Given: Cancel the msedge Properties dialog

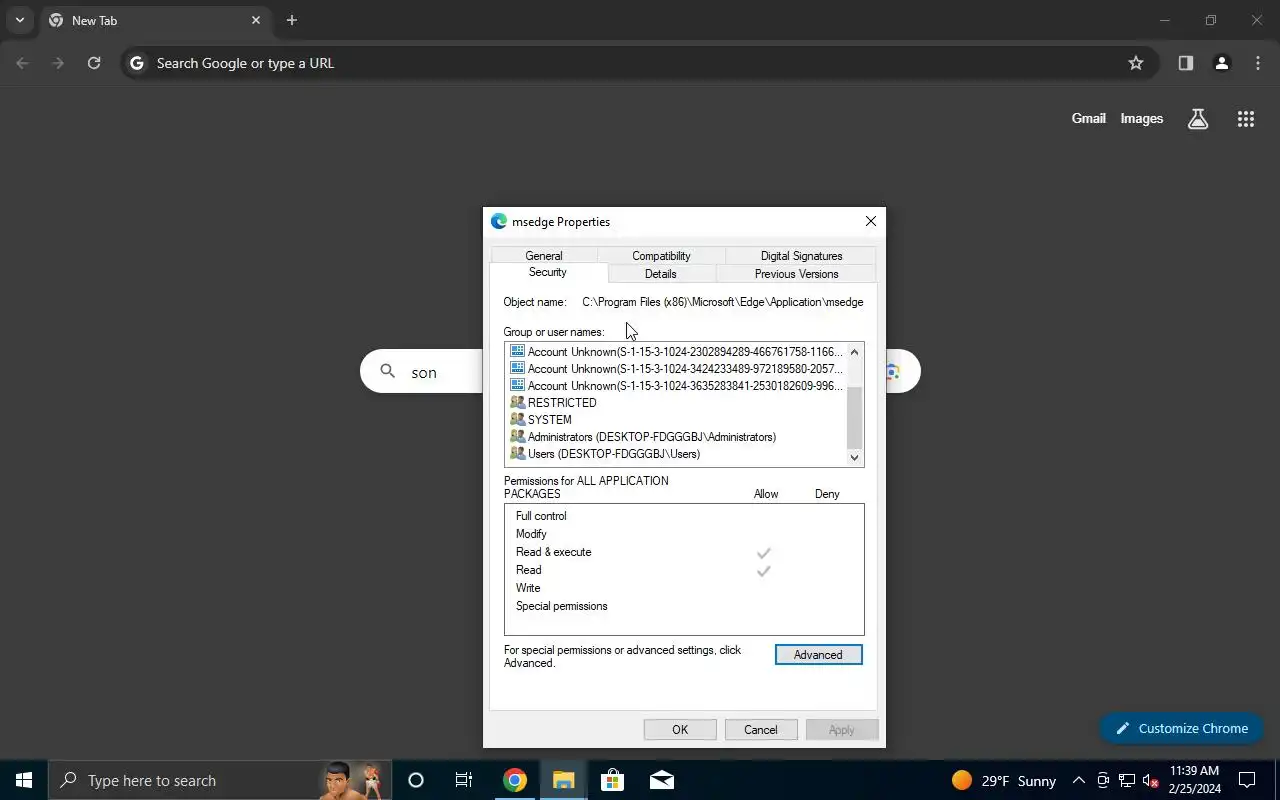Looking at the screenshot, I should [x=761, y=730].
